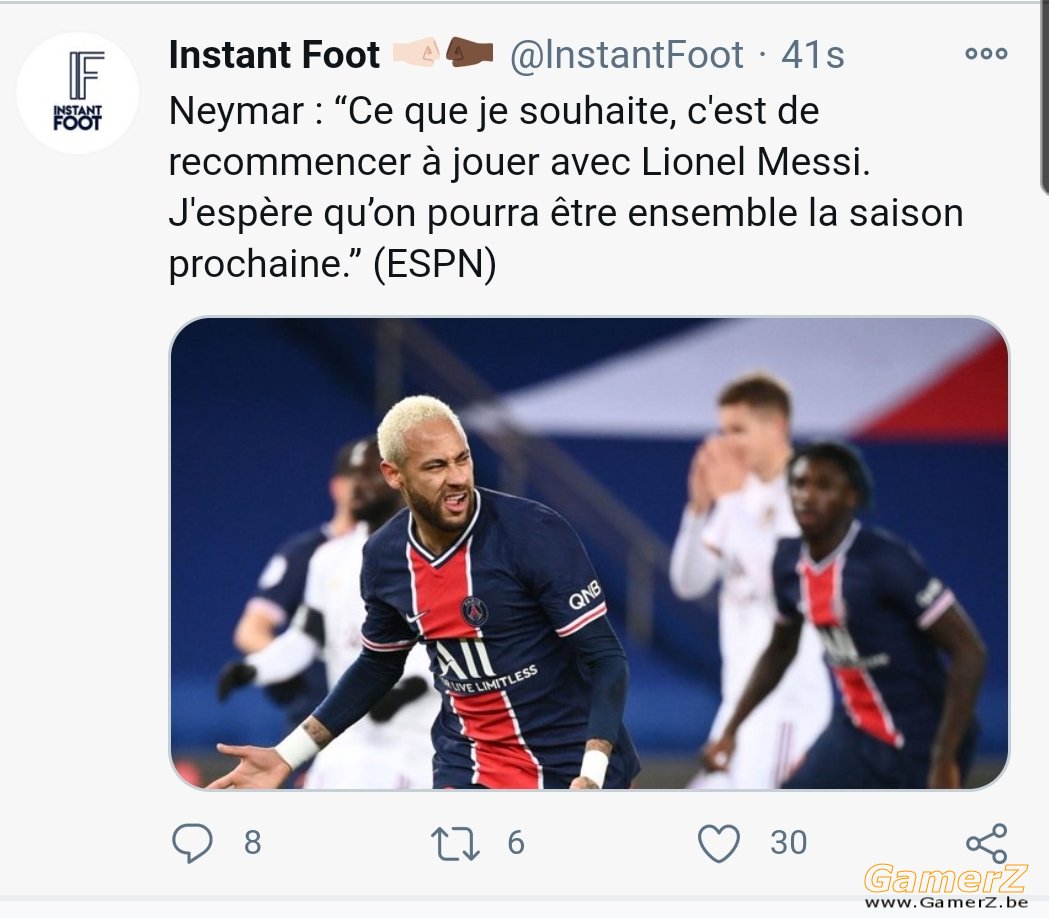The image size is (1049, 918).
Task: Like the tweet with the heart icon
Action: 719,843
